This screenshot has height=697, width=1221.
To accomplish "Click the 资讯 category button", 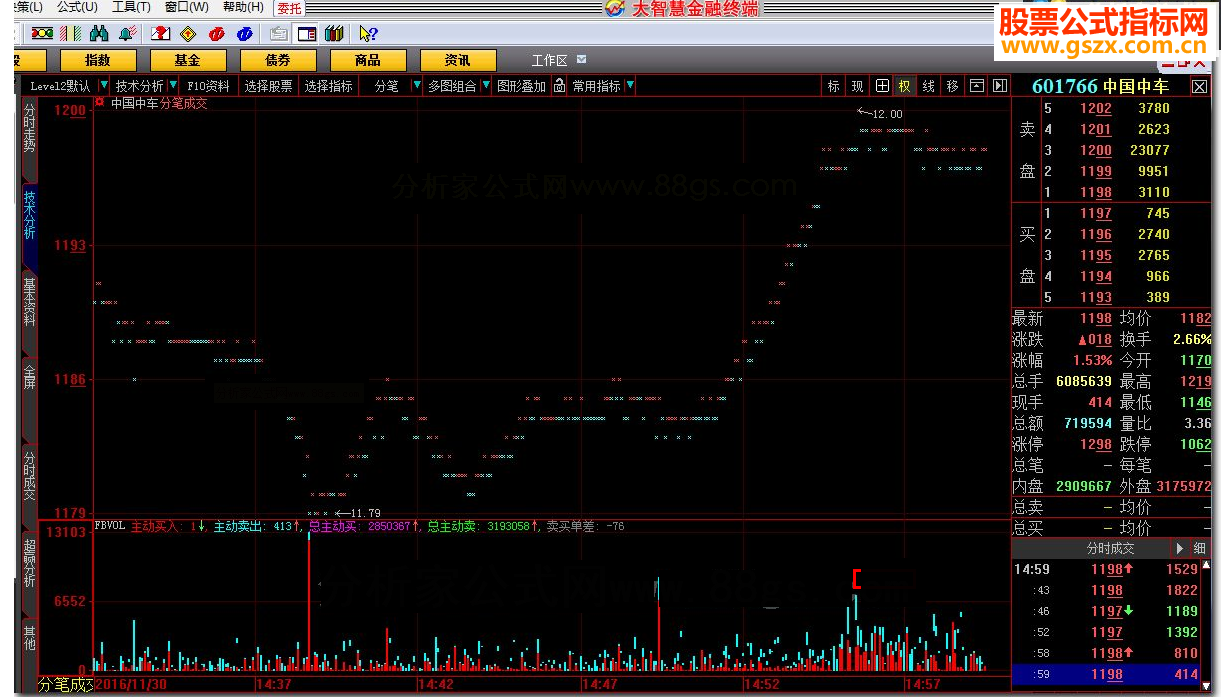I will 458,60.
